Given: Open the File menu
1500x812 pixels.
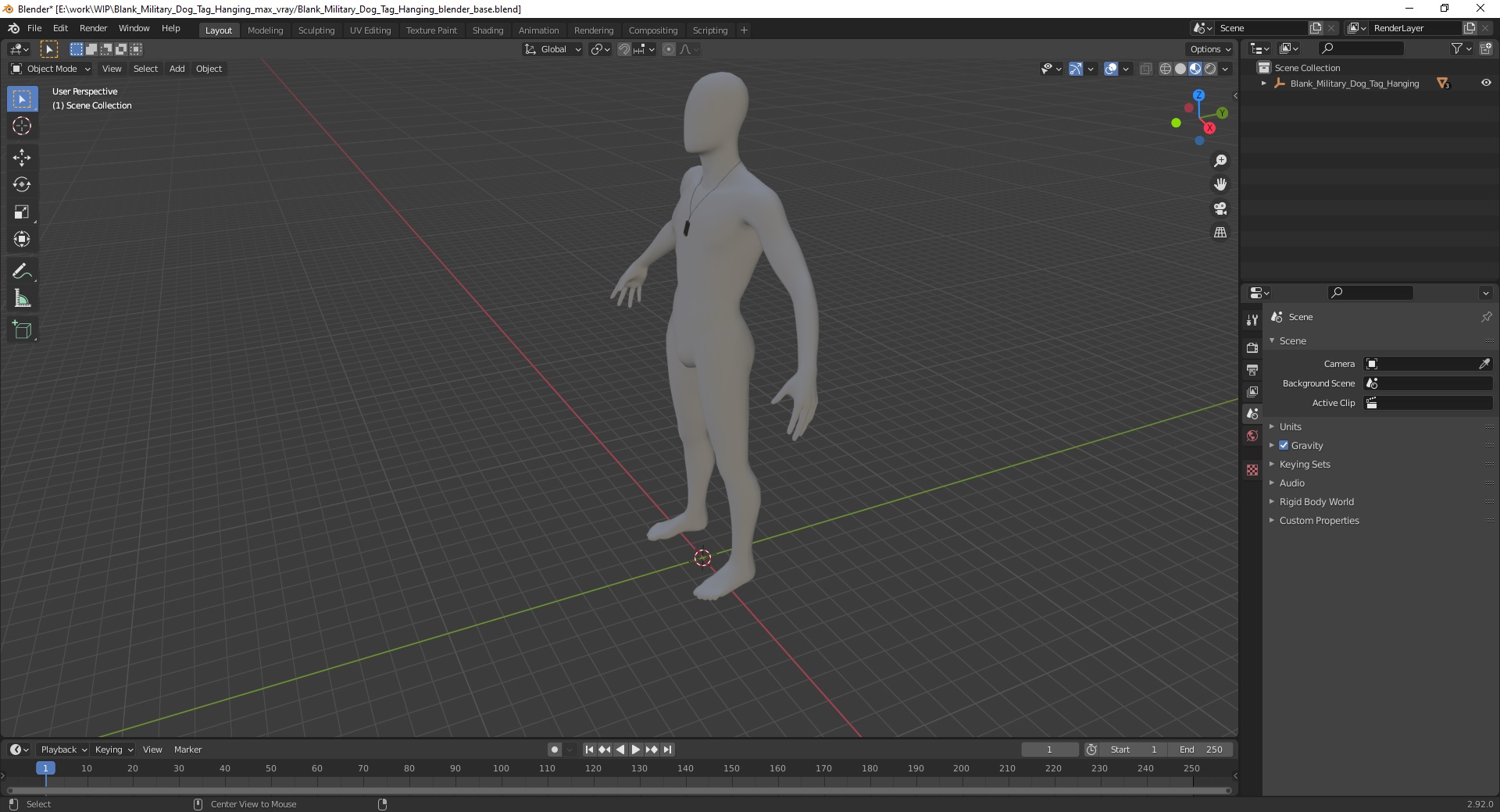Looking at the screenshot, I should pyautogui.click(x=34, y=28).
